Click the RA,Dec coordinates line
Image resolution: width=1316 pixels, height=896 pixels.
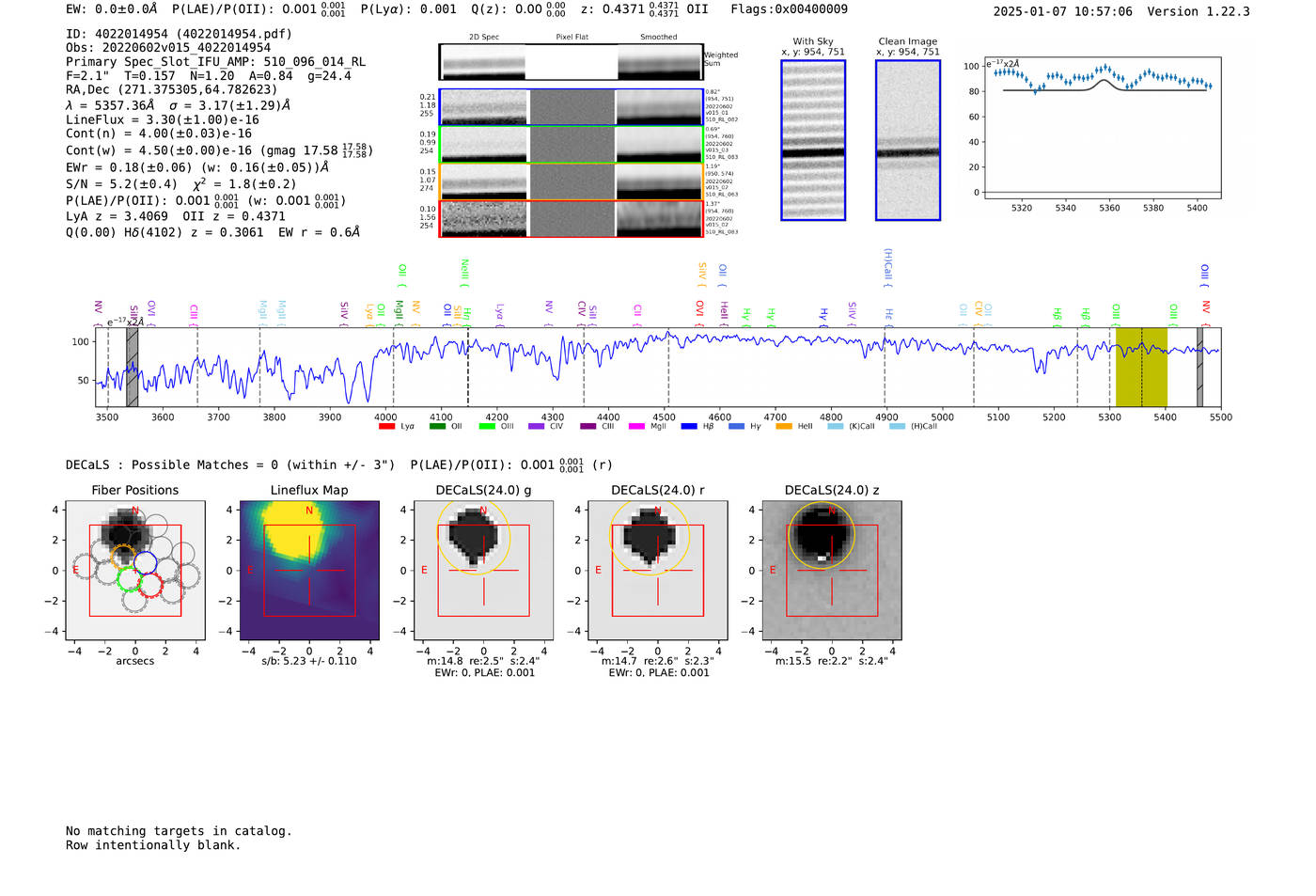(172, 90)
